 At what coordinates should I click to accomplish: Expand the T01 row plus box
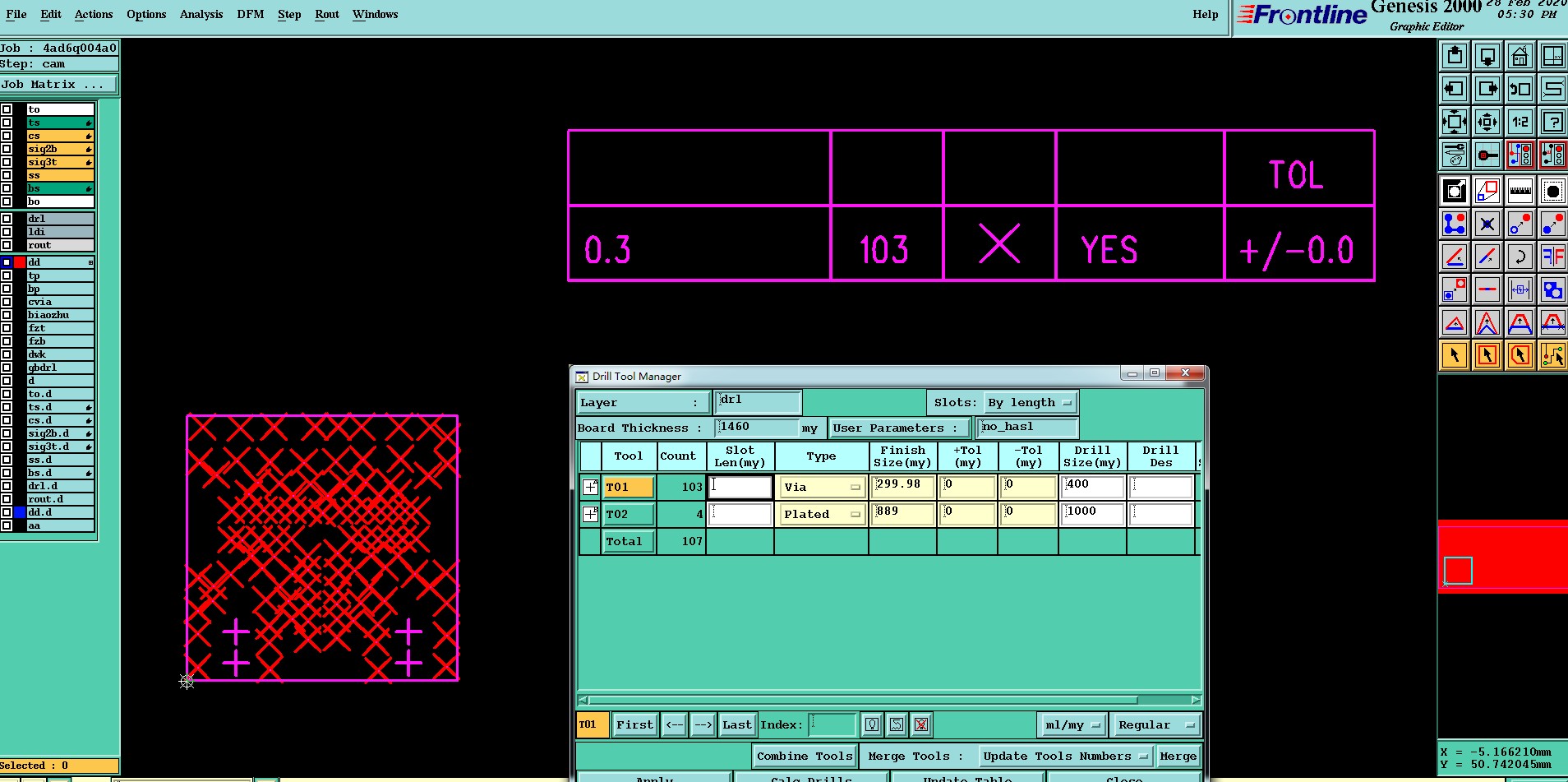(590, 487)
